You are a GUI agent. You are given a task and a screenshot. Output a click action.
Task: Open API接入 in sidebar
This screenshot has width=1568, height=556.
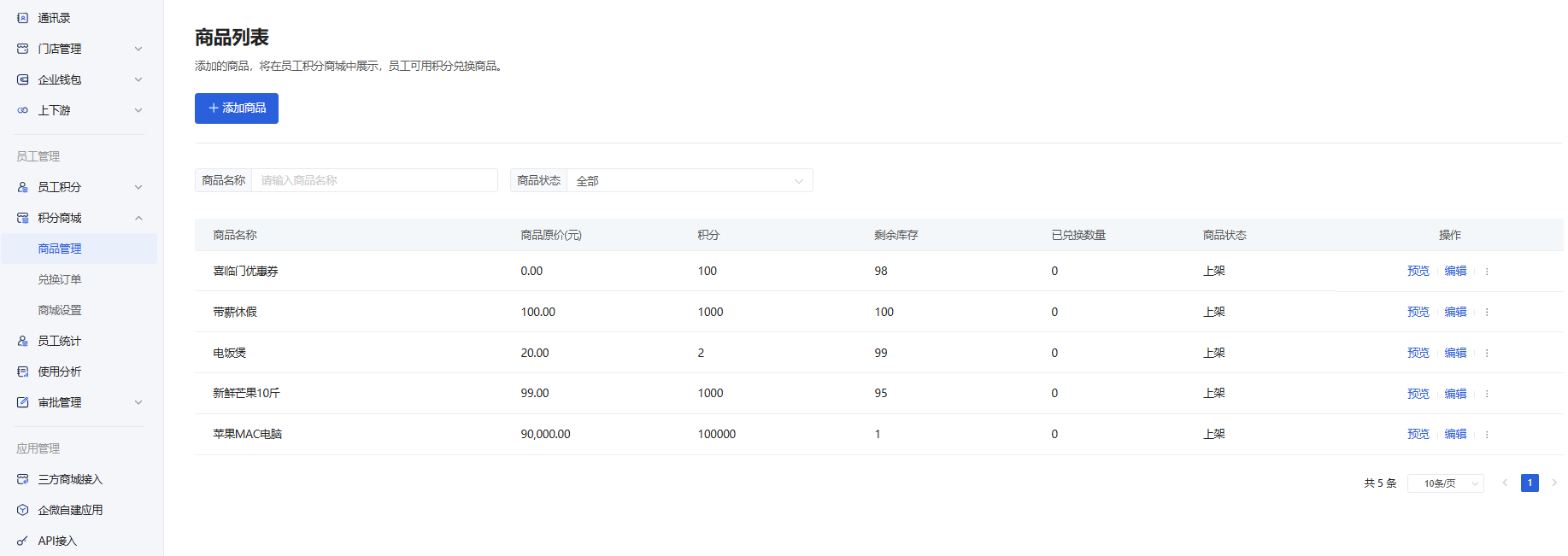pos(57,541)
